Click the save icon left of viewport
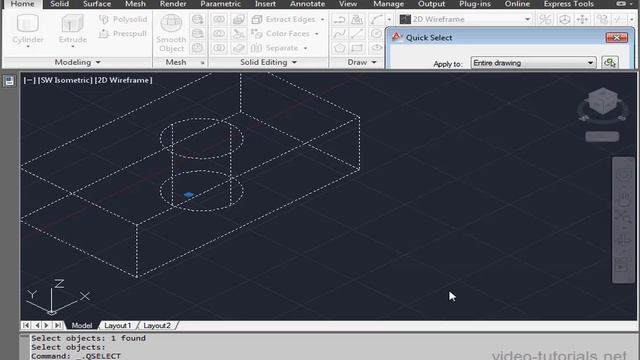 click(9, 81)
